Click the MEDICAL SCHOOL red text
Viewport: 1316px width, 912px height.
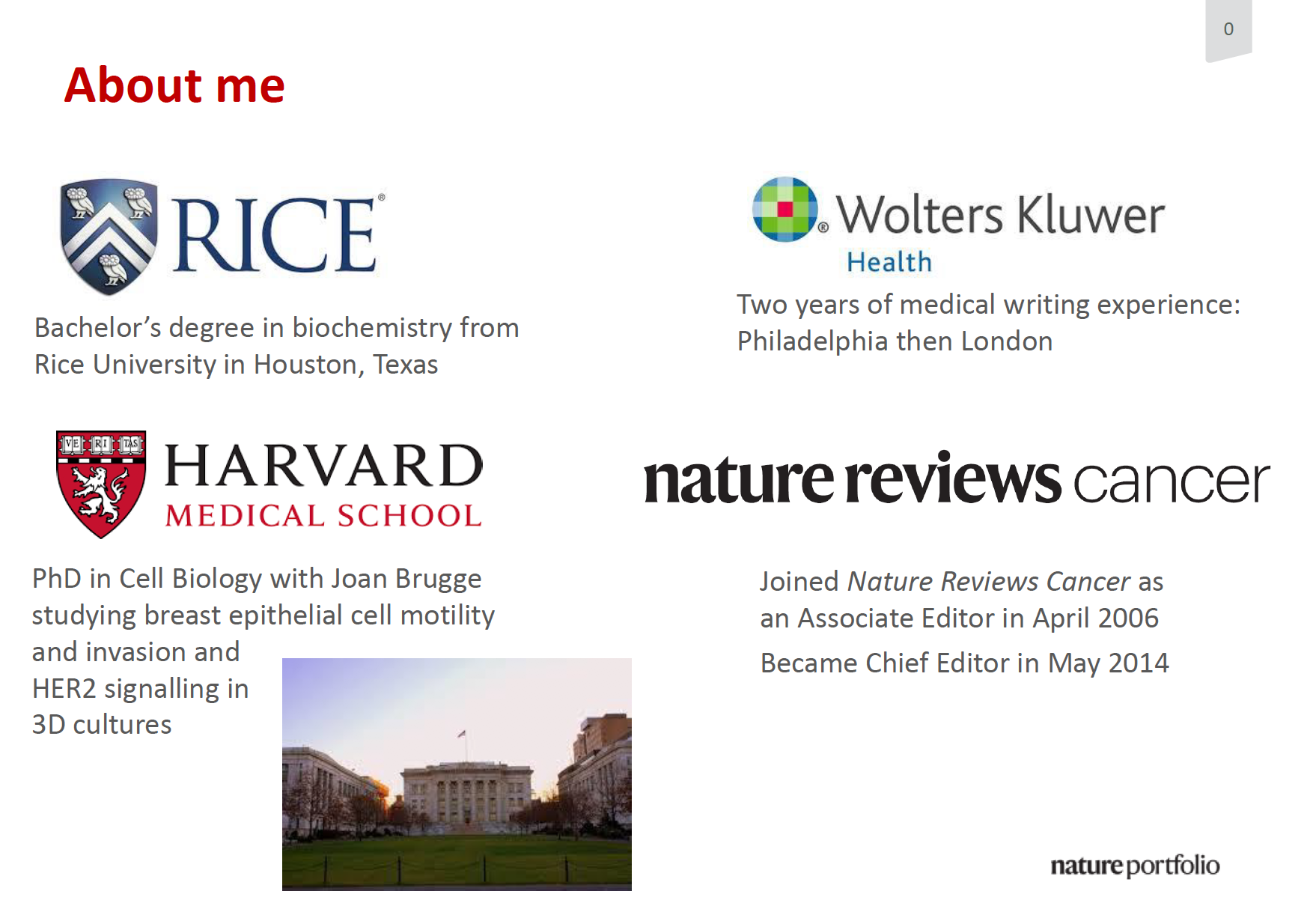pos(323,516)
